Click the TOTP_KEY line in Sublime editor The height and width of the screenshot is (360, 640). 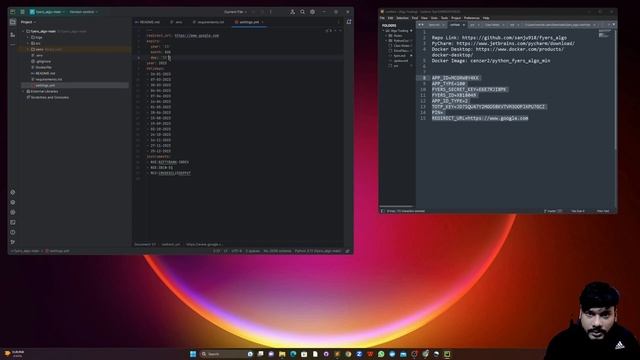click(x=488, y=107)
